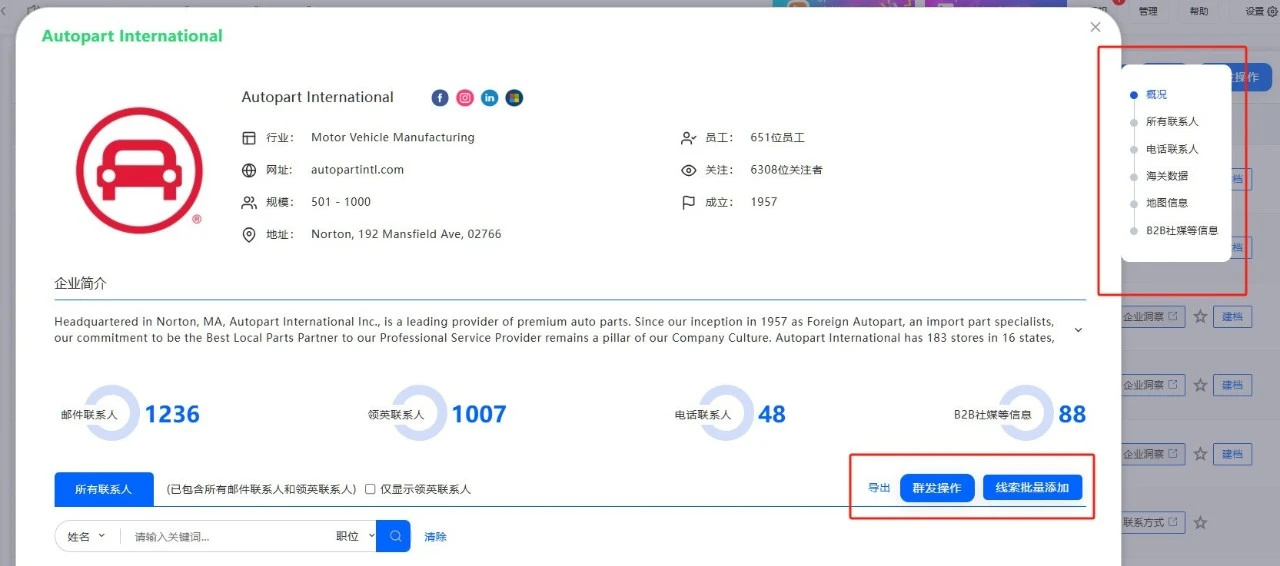Open the 职位 filter dropdown

(x=355, y=537)
